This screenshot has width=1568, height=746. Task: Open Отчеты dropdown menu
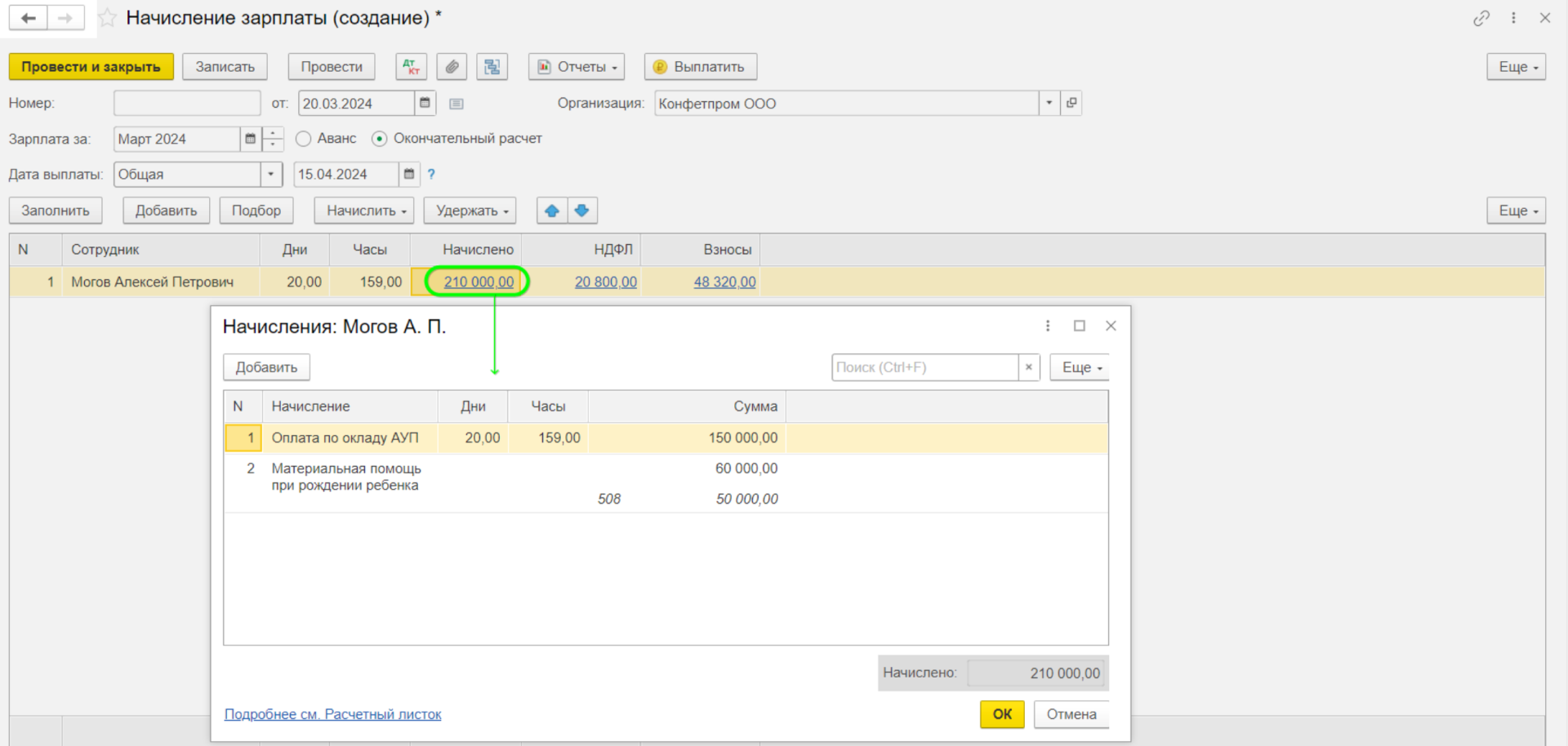coord(577,67)
